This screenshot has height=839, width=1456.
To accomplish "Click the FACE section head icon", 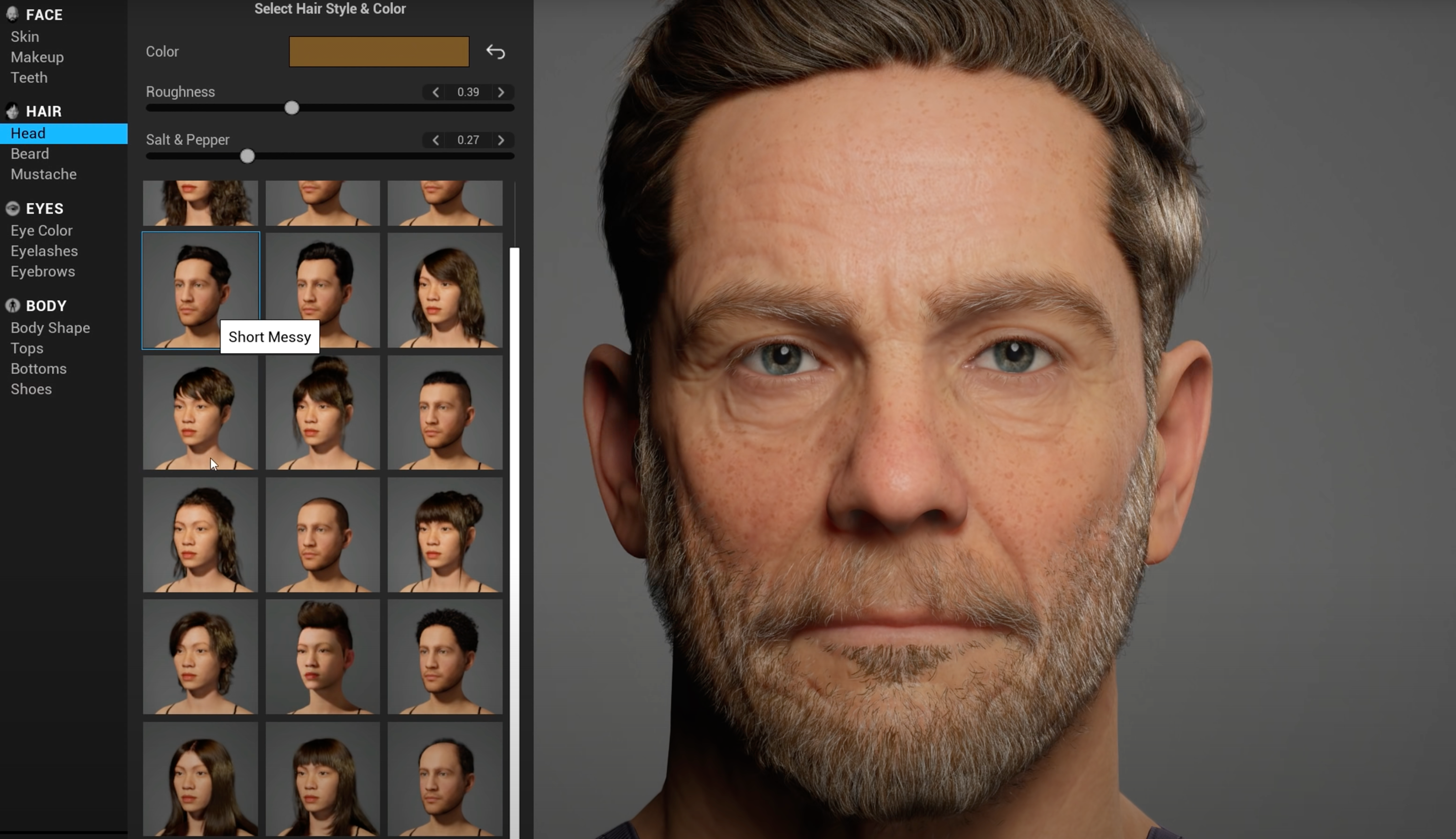I will tap(12, 14).
